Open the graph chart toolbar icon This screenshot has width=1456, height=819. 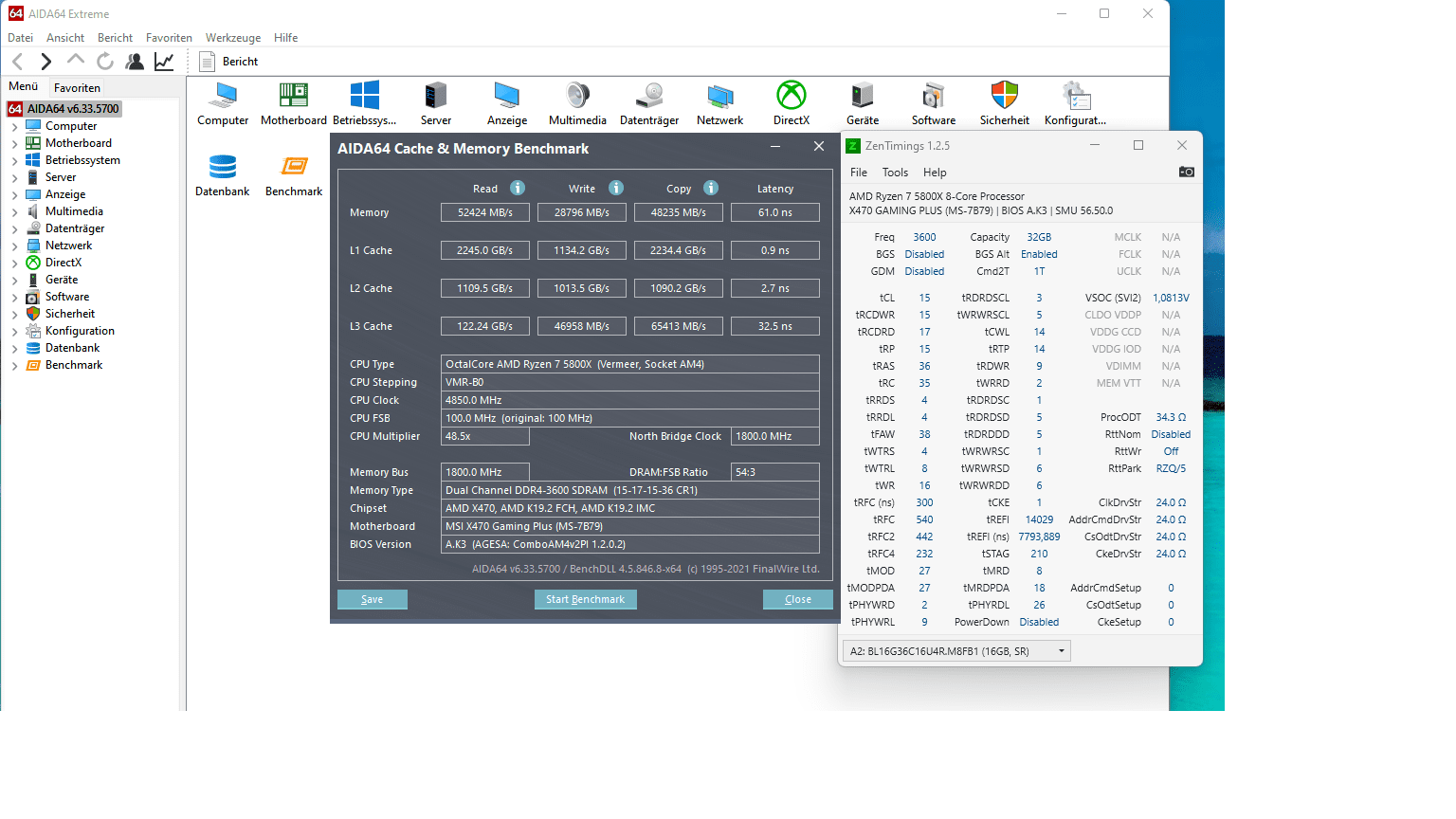pyautogui.click(x=164, y=62)
